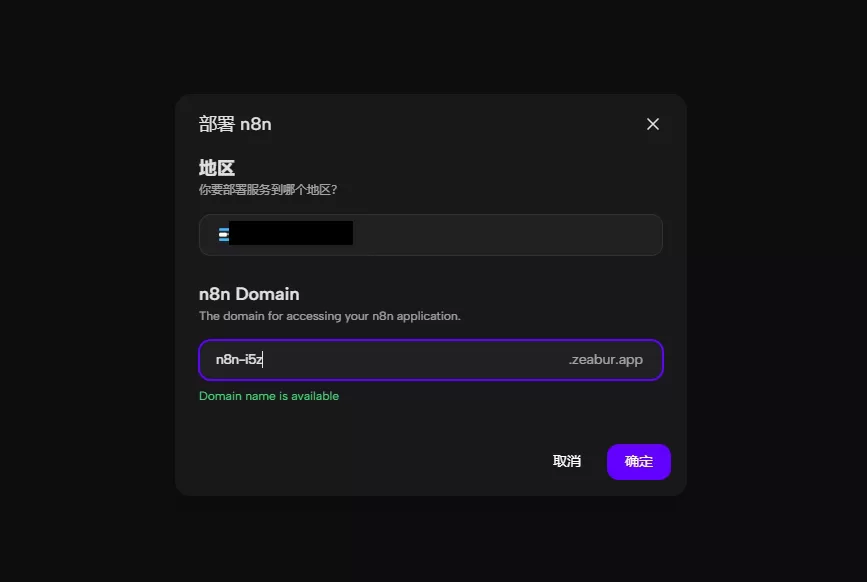Click the redacted region name in selector
Viewport: 867px width, 582px height.
click(x=291, y=233)
